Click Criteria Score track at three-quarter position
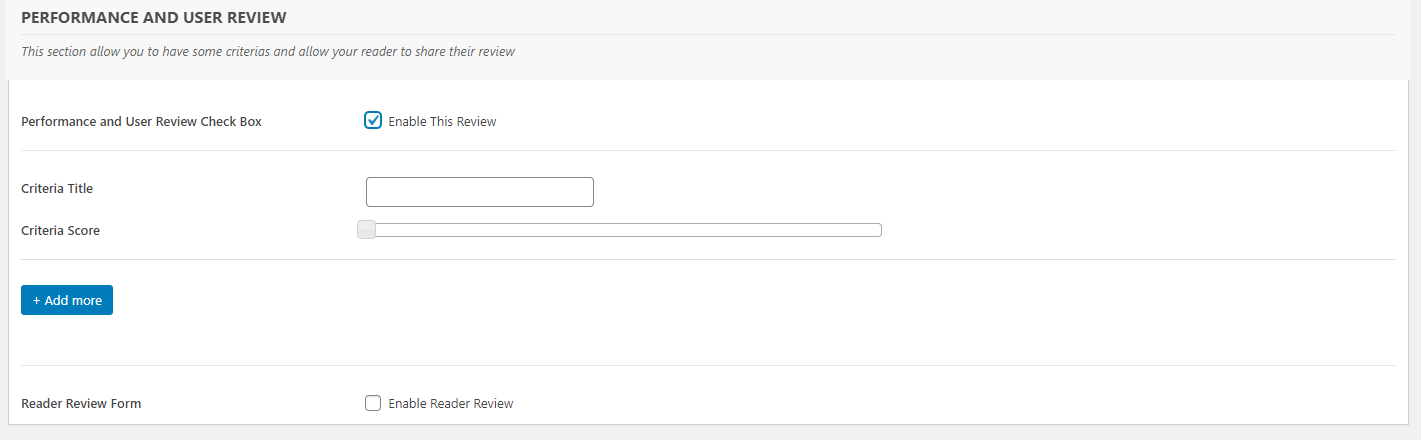The image size is (1421, 440). click(751, 230)
